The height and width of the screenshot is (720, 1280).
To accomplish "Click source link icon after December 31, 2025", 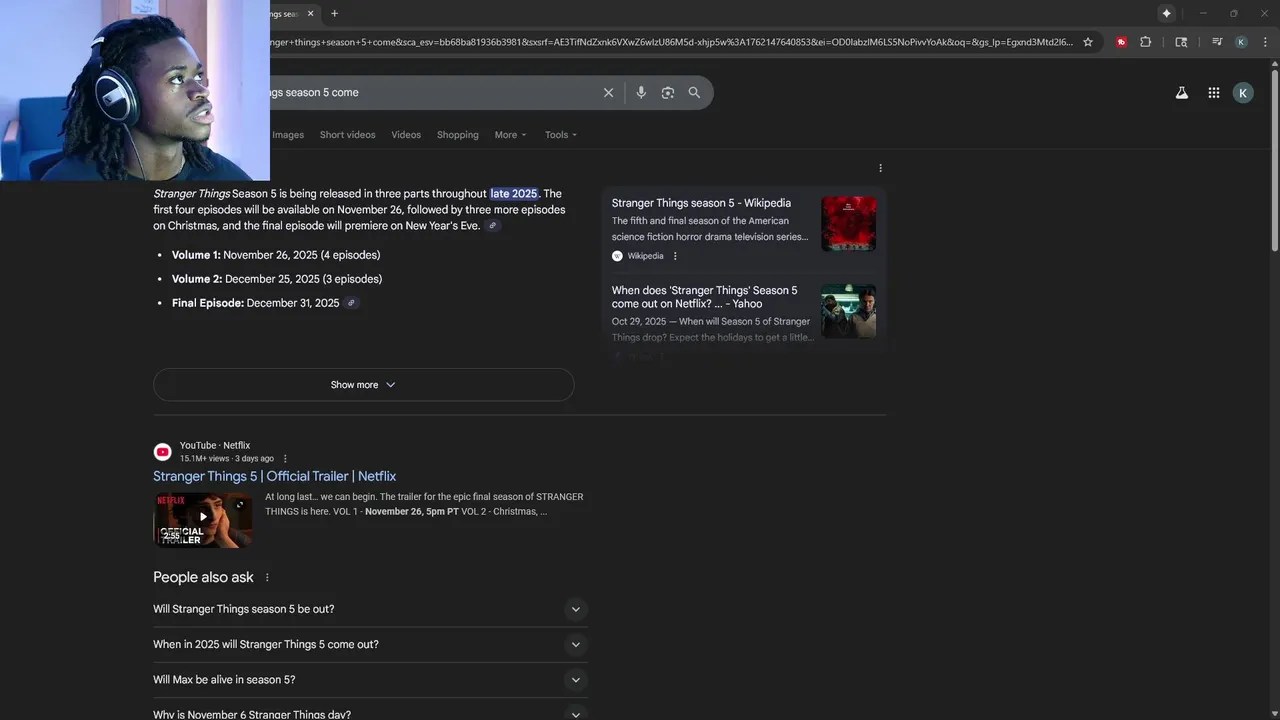I will click(351, 303).
